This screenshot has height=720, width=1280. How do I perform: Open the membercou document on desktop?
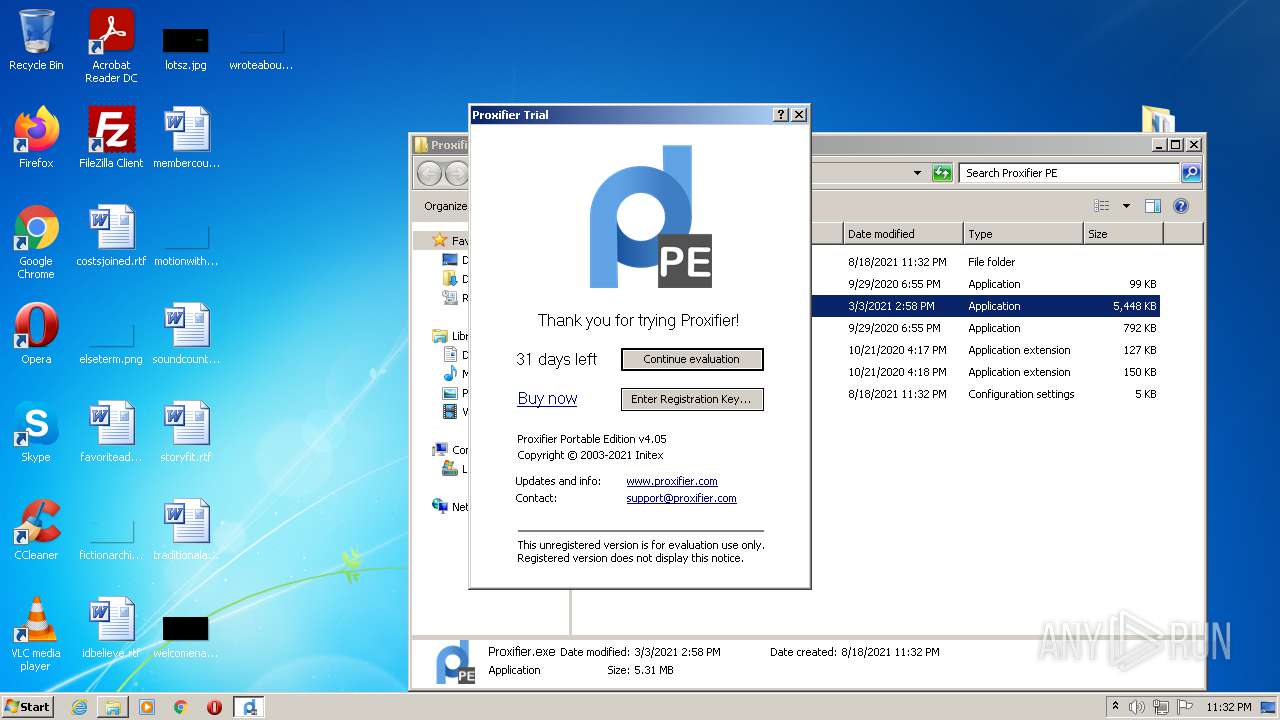coord(186,138)
